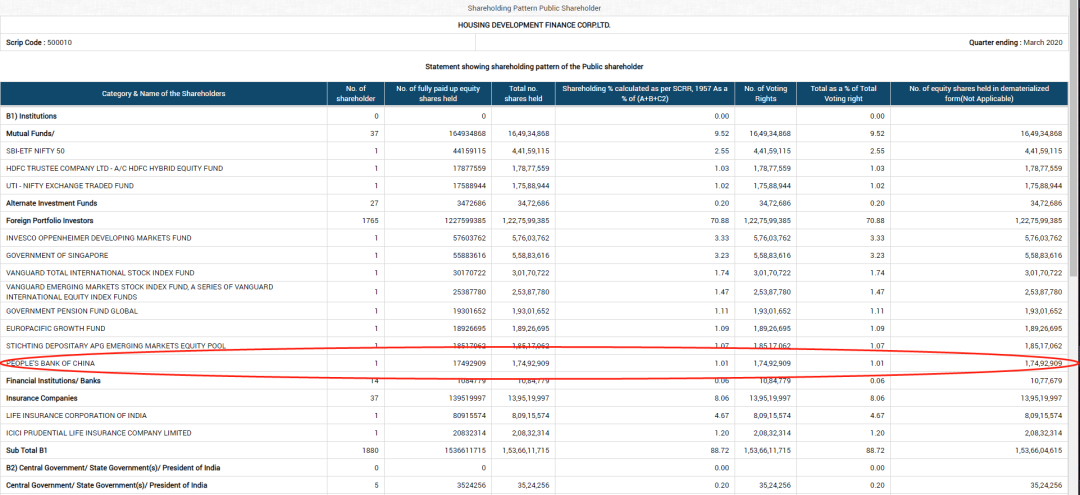
Task: Click value '44159115' for SBI-ETF NIFTY 50
Action: (x=472, y=151)
